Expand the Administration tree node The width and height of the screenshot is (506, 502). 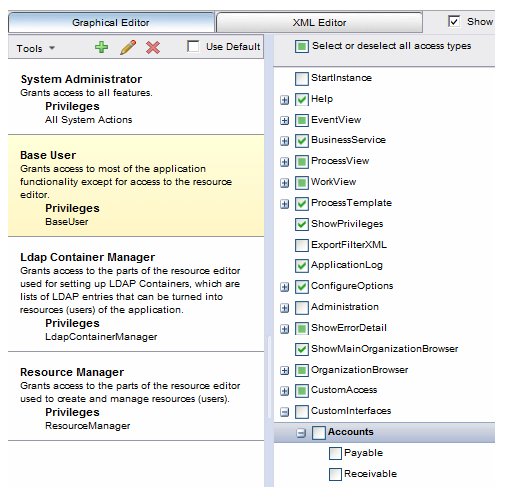(x=284, y=308)
